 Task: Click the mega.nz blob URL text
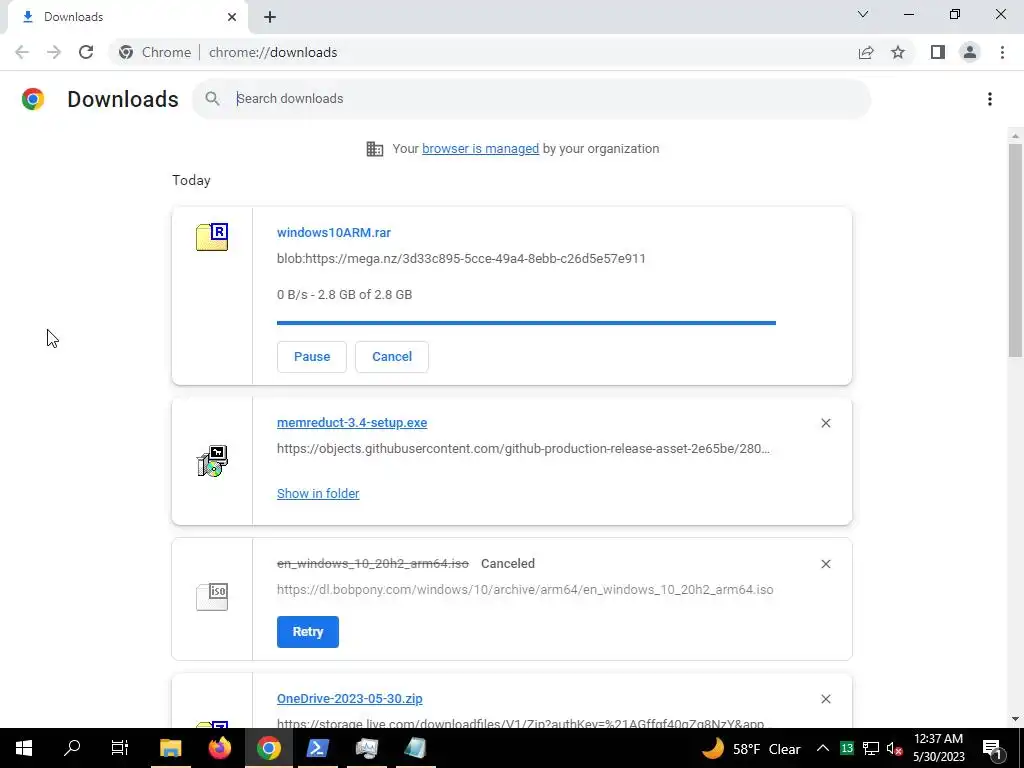(461, 259)
